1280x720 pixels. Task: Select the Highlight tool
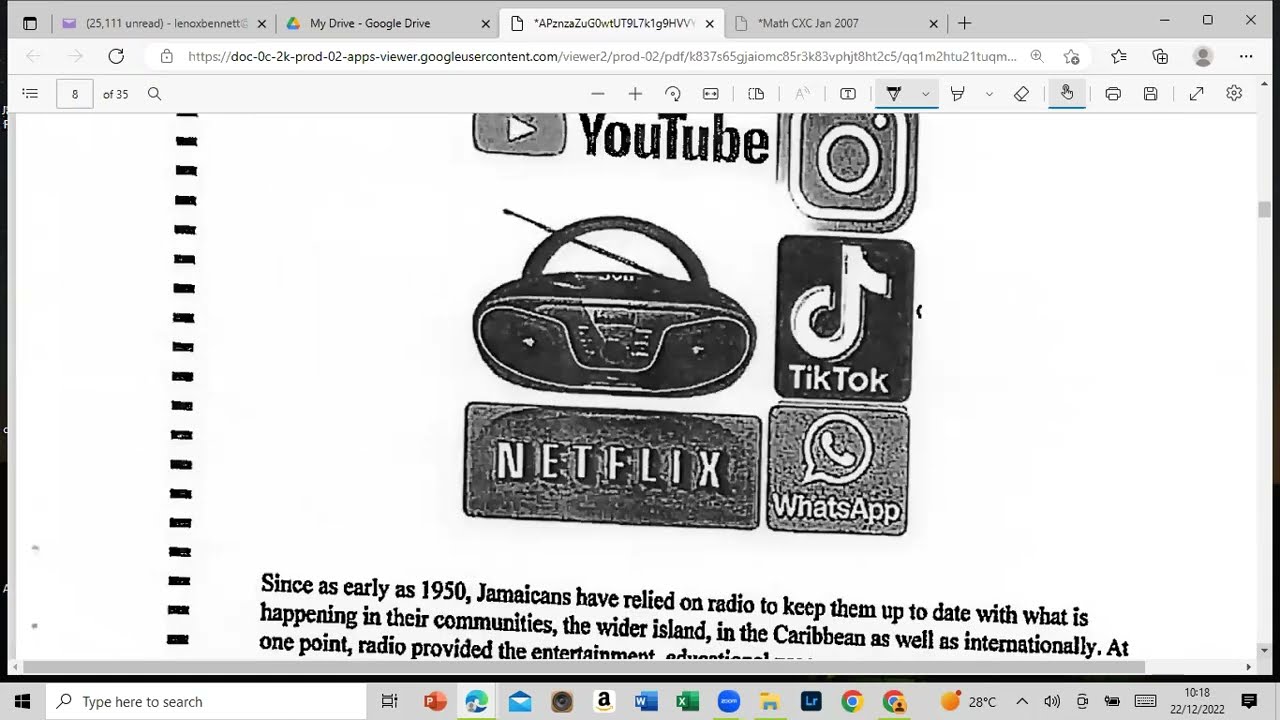pos(957,94)
